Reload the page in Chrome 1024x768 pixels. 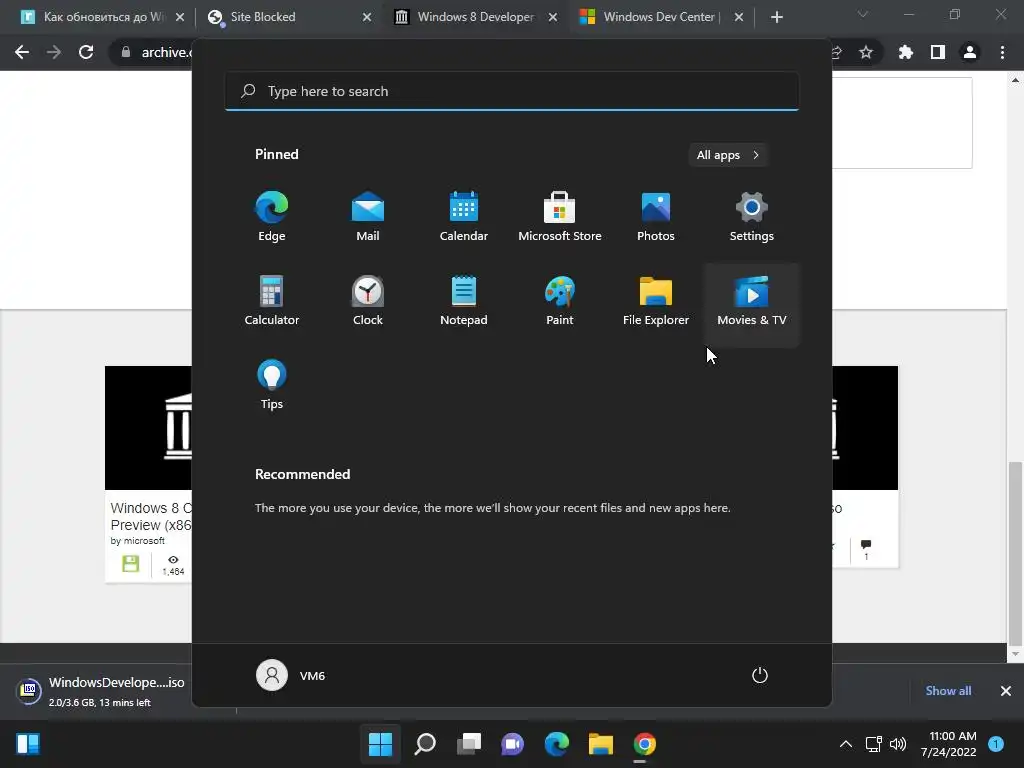[x=86, y=52]
